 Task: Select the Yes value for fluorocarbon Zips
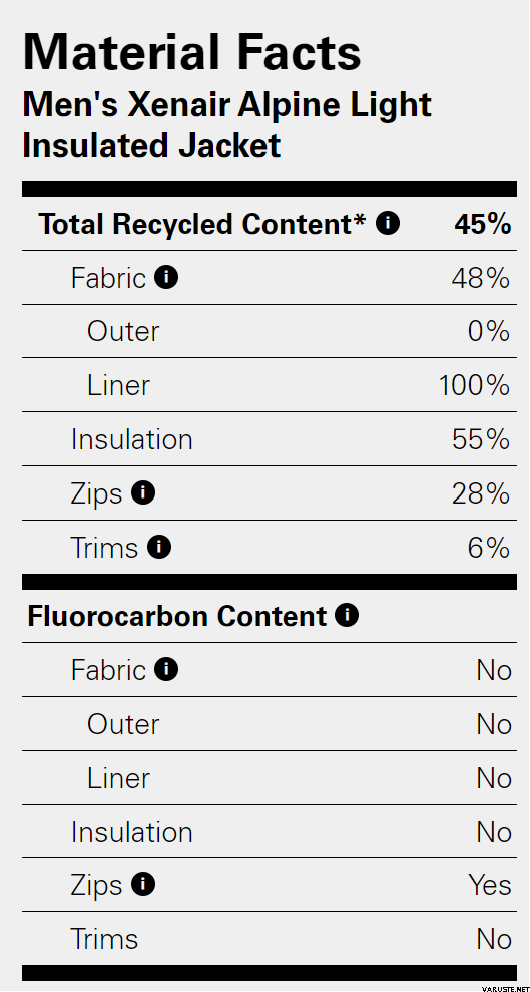click(x=490, y=885)
